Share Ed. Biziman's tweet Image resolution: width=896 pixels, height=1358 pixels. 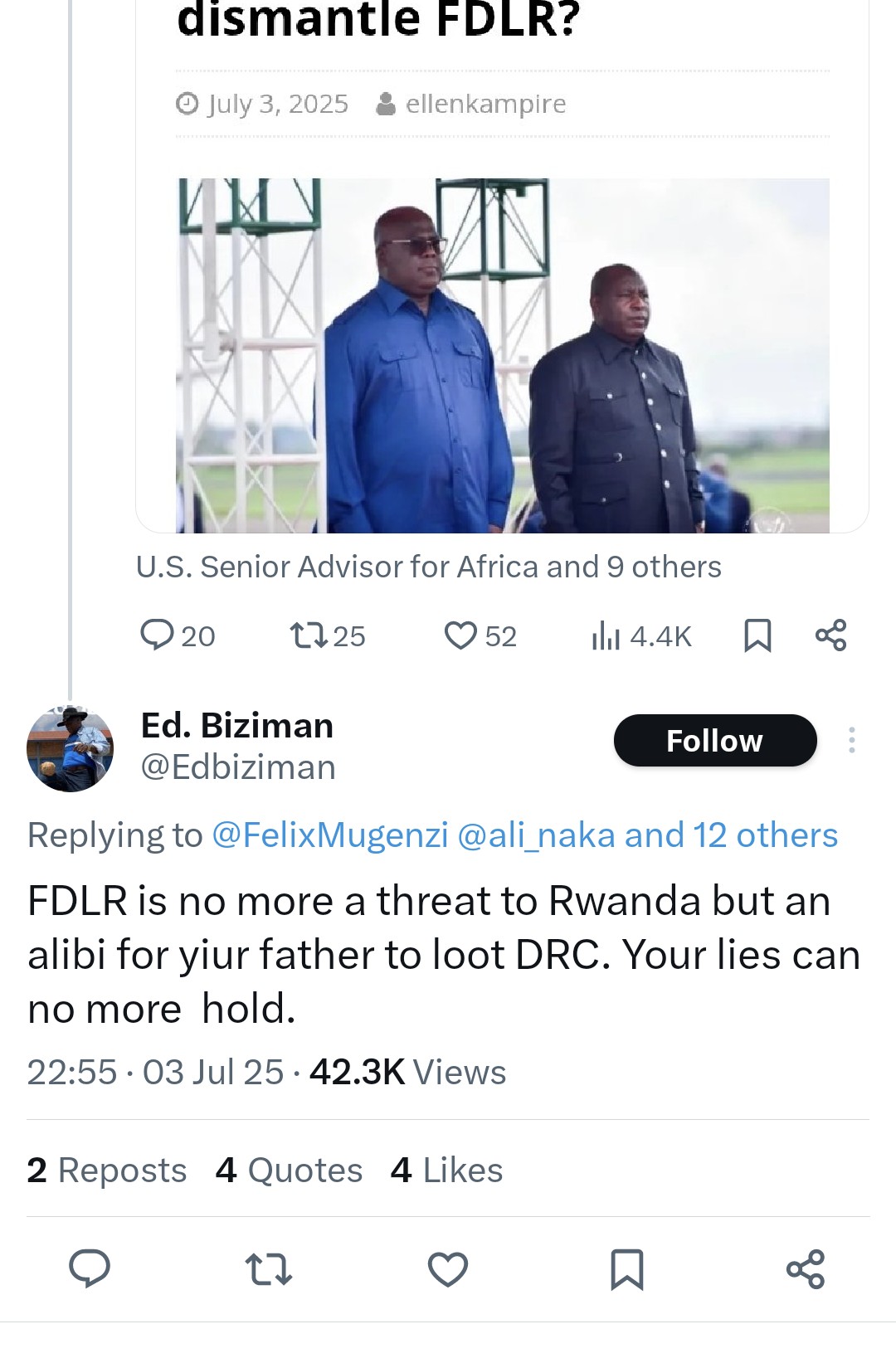click(x=805, y=1269)
